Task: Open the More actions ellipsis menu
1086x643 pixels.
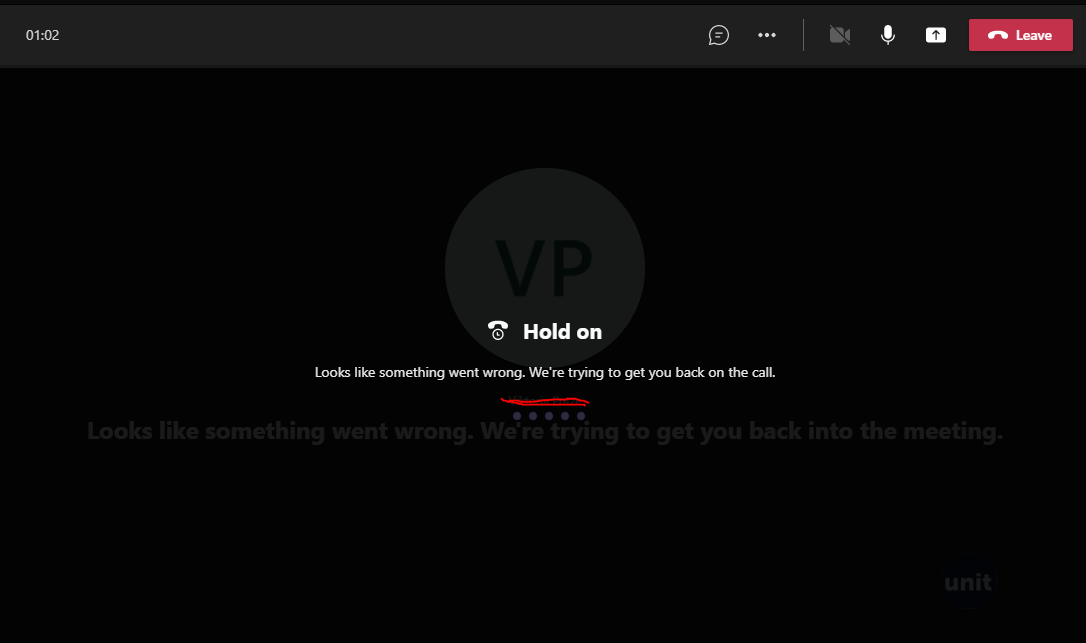Action: (767, 35)
